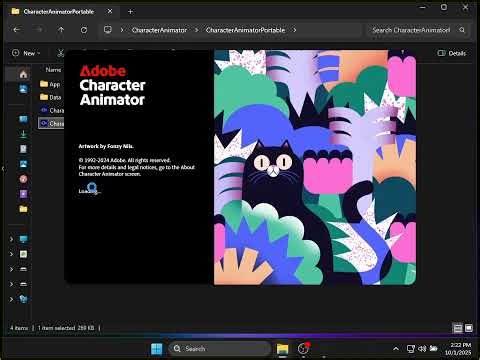Sort by the Name column header
This screenshot has height=360, width=480.
[x=53, y=70]
